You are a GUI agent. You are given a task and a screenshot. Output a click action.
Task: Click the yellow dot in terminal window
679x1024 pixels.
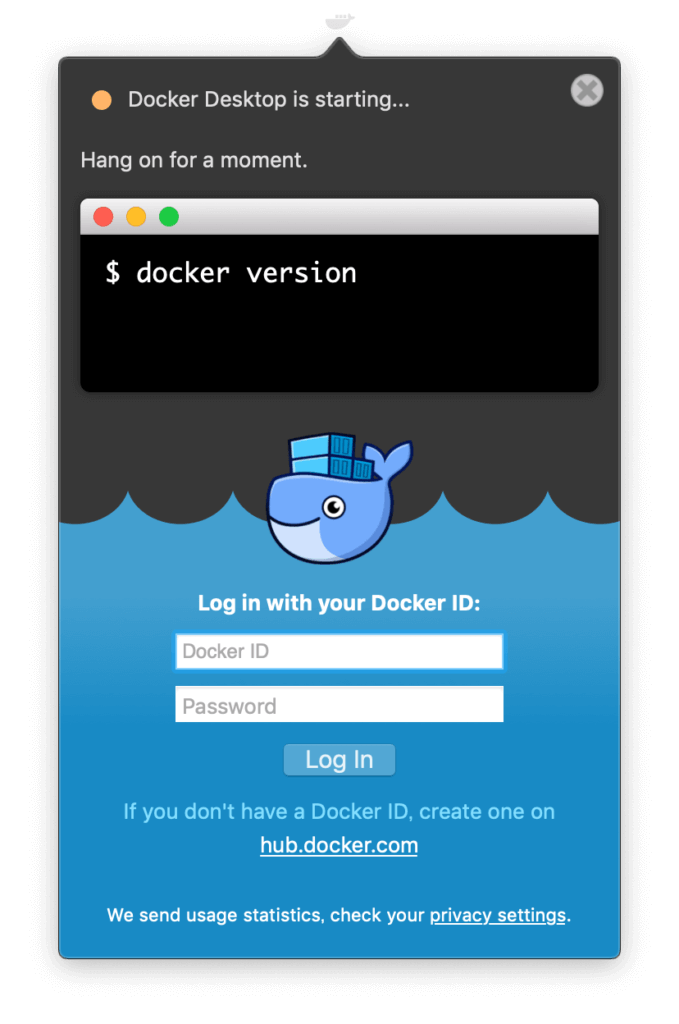click(136, 216)
